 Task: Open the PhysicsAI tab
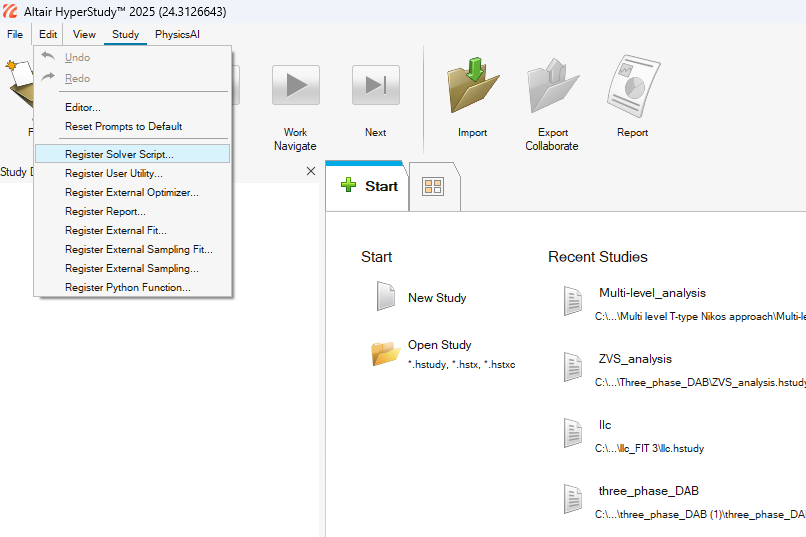177,34
